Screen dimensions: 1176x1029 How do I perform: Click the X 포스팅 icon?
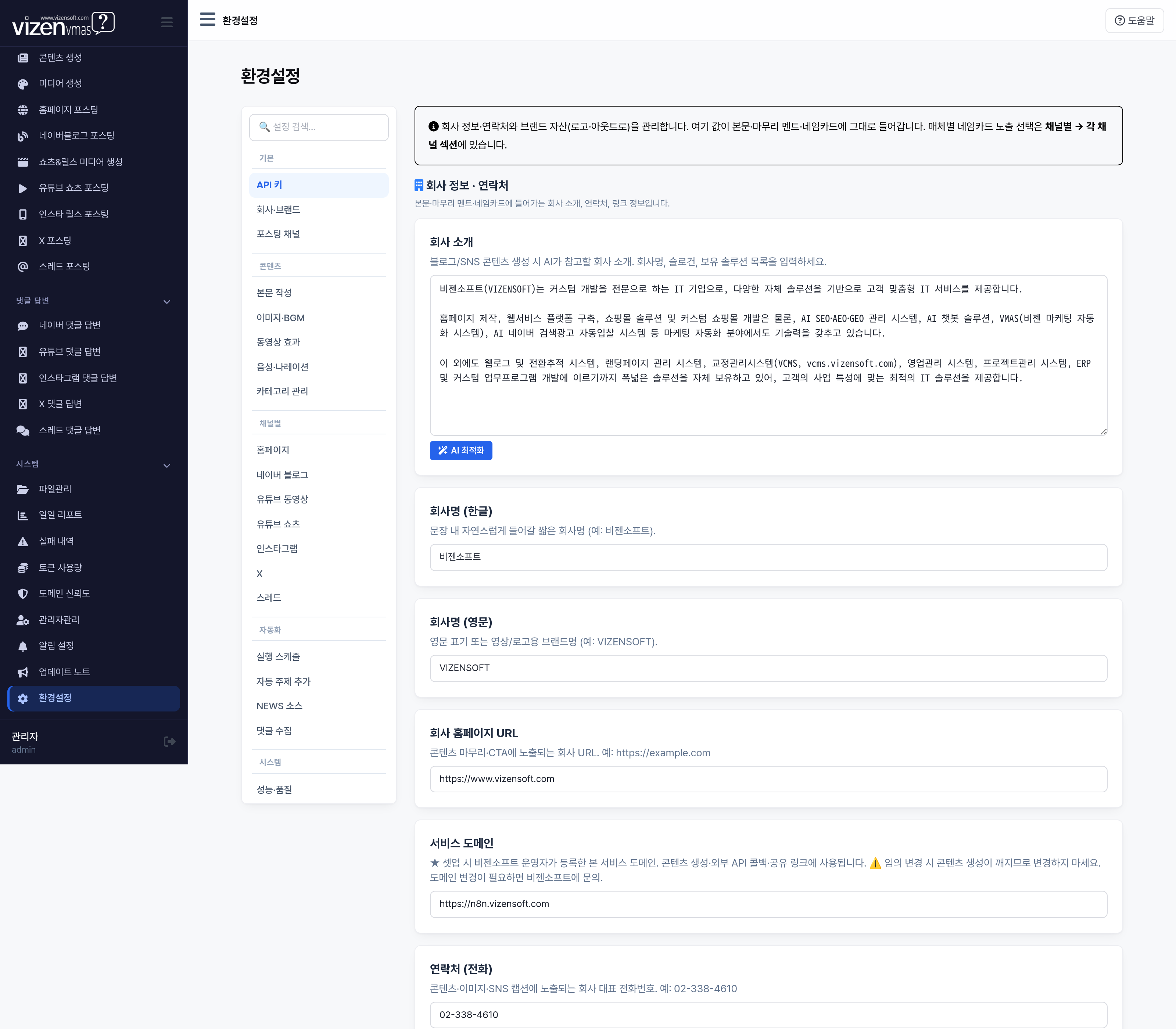(23, 241)
